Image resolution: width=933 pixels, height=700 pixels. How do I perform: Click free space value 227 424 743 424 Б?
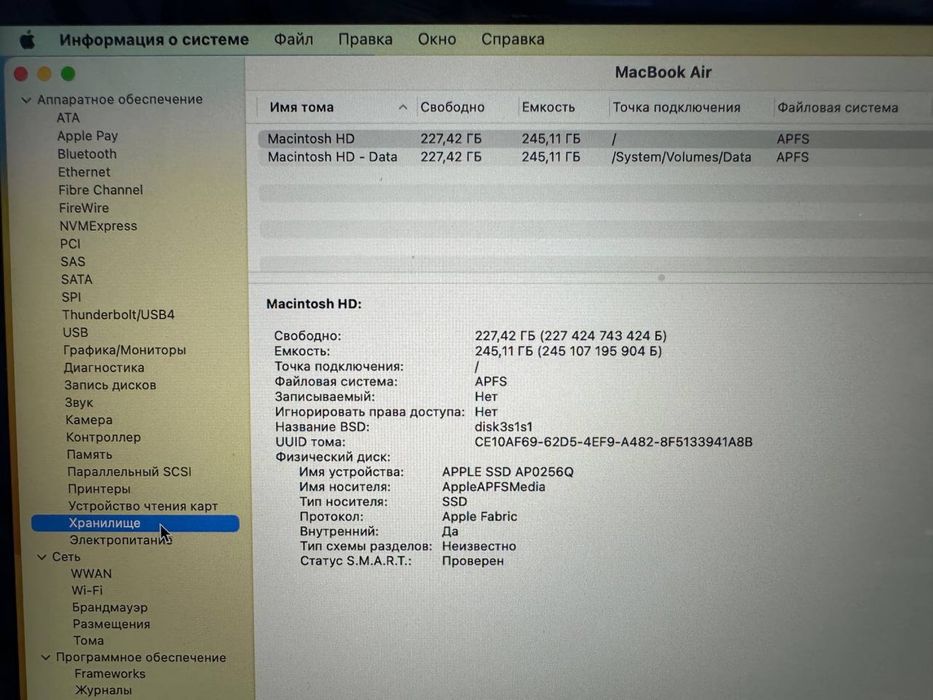[x=603, y=336]
